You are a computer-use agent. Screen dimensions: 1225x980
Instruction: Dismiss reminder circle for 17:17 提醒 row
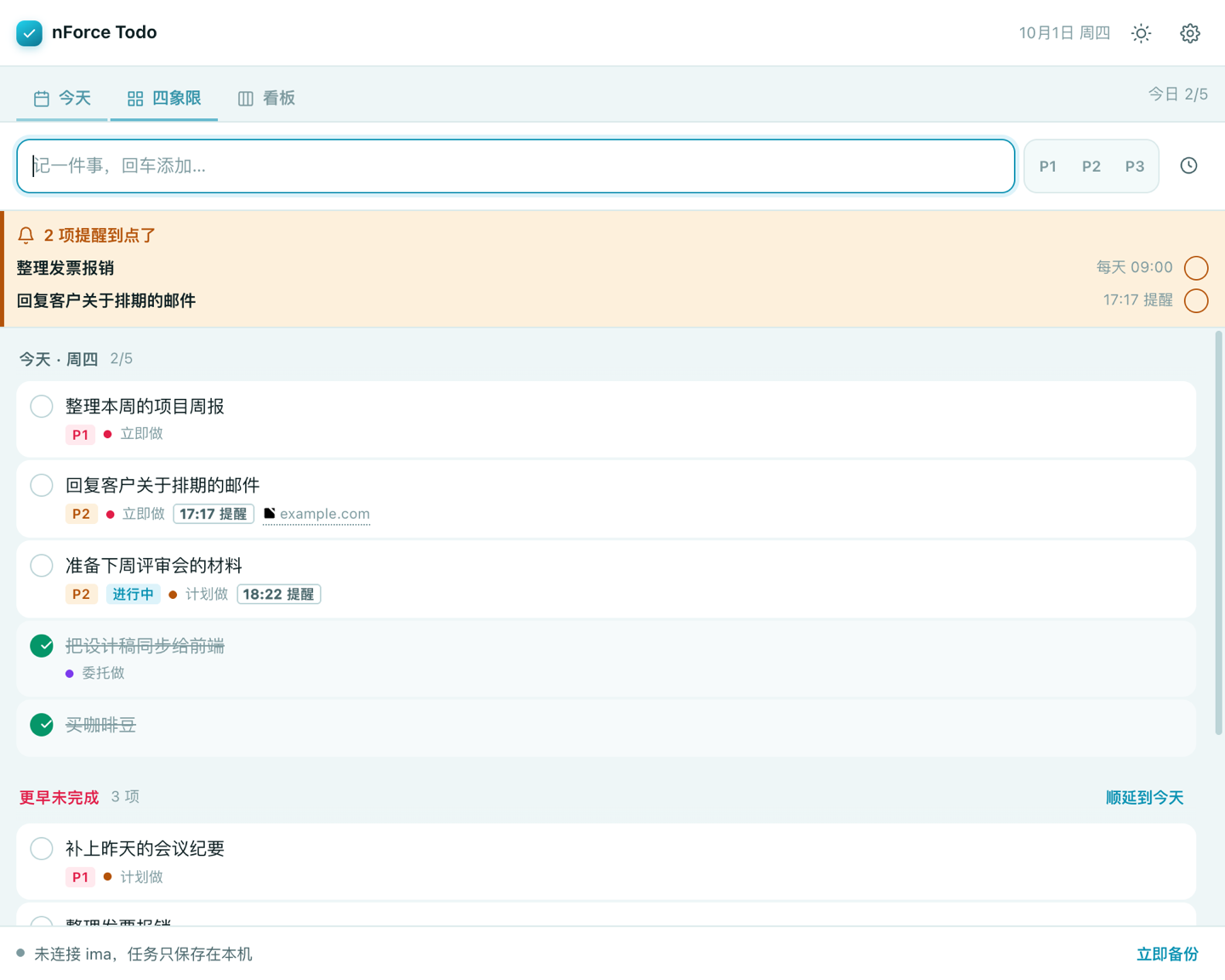[1196, 300]
